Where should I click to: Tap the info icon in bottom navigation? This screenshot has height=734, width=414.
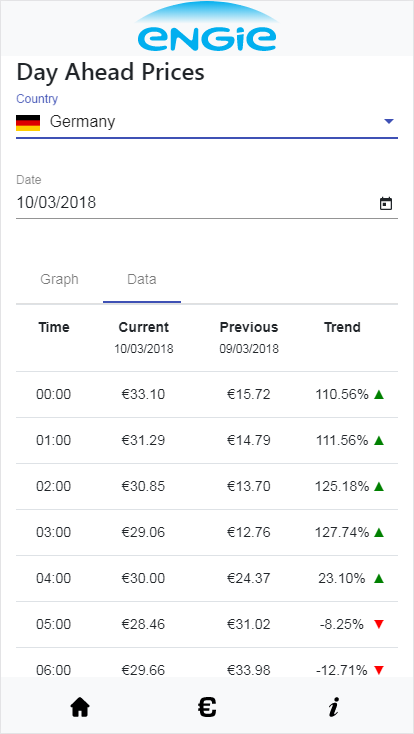[333, 707]
